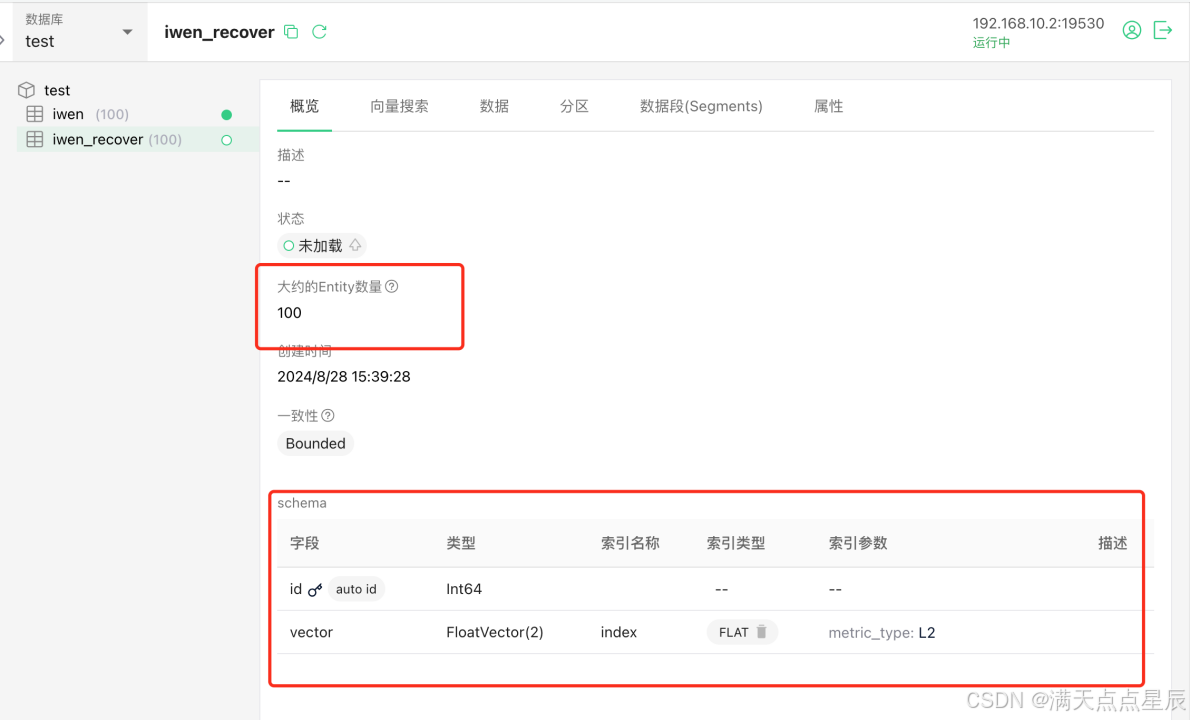Click the entity count value 100
The image size is (1190, 720).
289,313
